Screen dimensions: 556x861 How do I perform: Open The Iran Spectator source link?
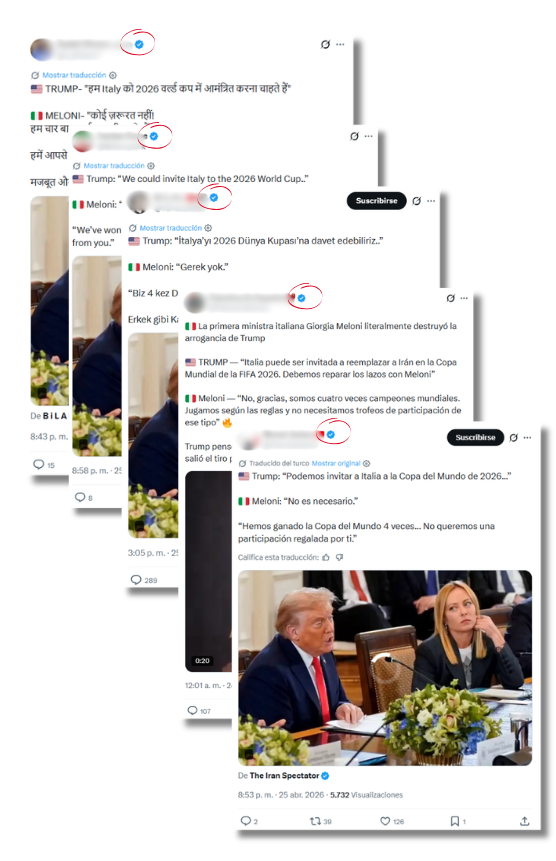[284, 776]
